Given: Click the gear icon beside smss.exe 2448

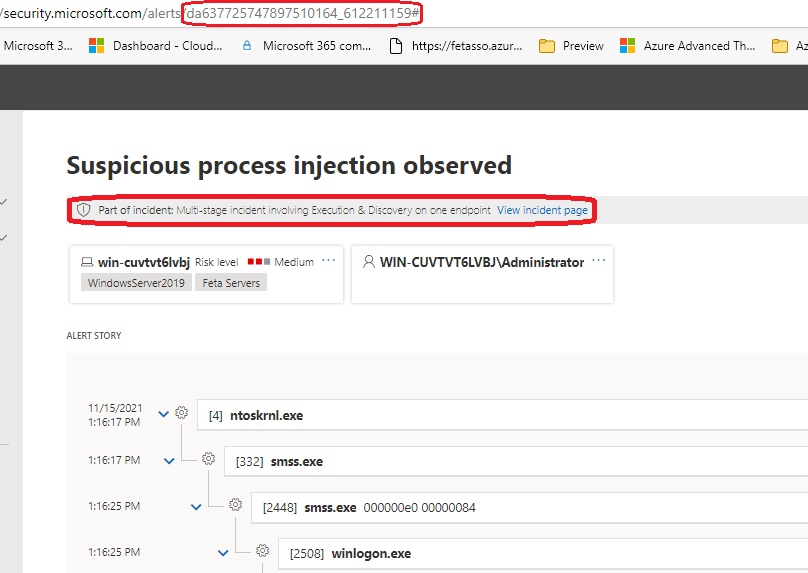Looking at the screenshot, I should click(236, 505).
